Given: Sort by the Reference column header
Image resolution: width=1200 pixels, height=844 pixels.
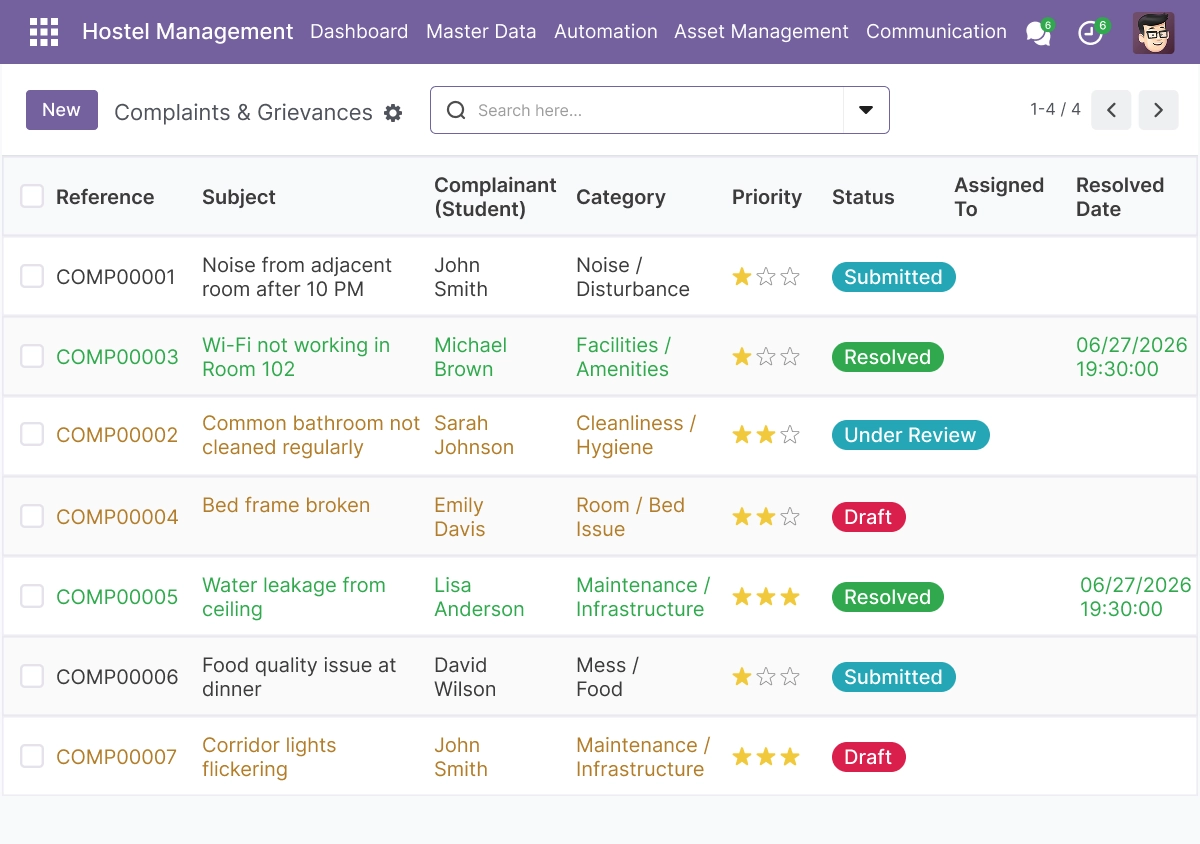Looking at the screenshot, I should [105, 197].
